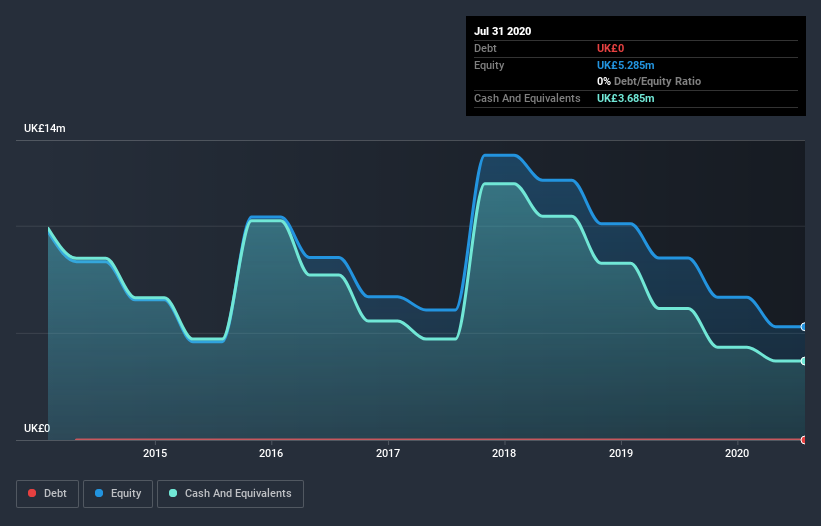Click the 2016 axis label
Image resolution: width=821 pixels, height=526 pixels.
pos(271,453)
